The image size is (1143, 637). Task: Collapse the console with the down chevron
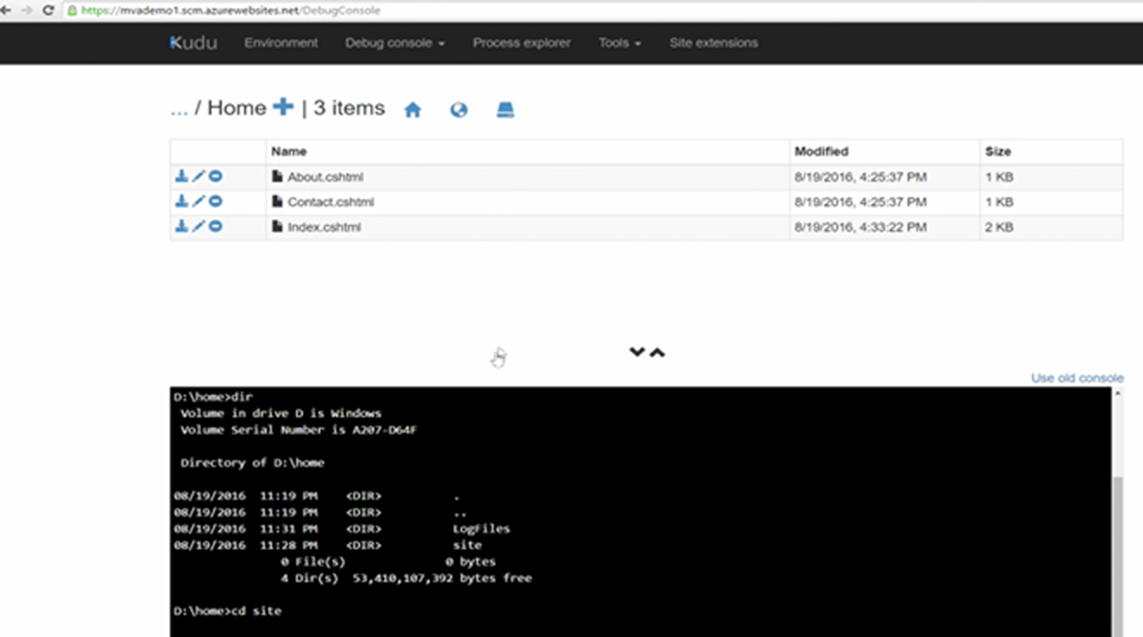pyautogui.click(x=637, y=352)
